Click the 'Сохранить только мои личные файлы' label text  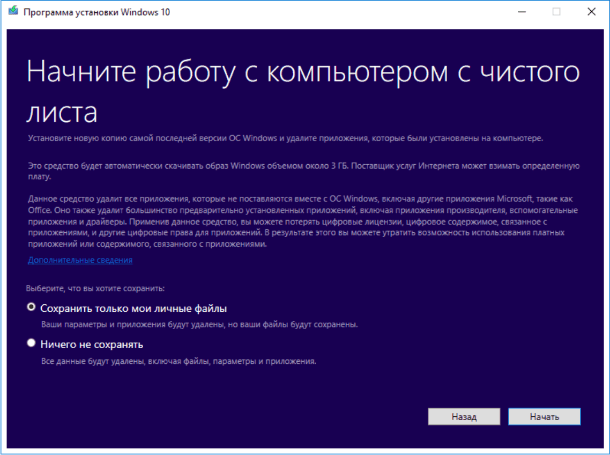point(134,307)
